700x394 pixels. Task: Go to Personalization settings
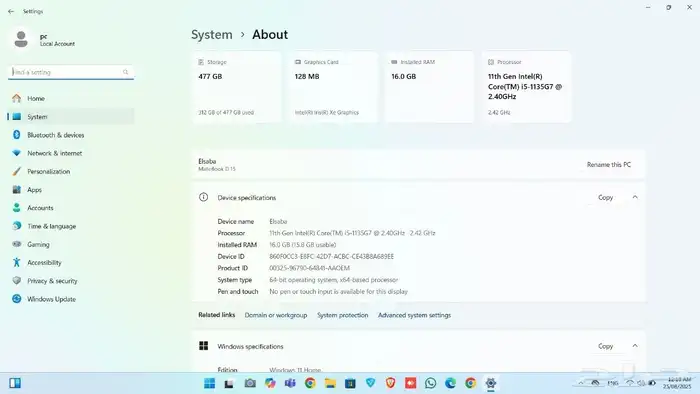click(71, 171)
